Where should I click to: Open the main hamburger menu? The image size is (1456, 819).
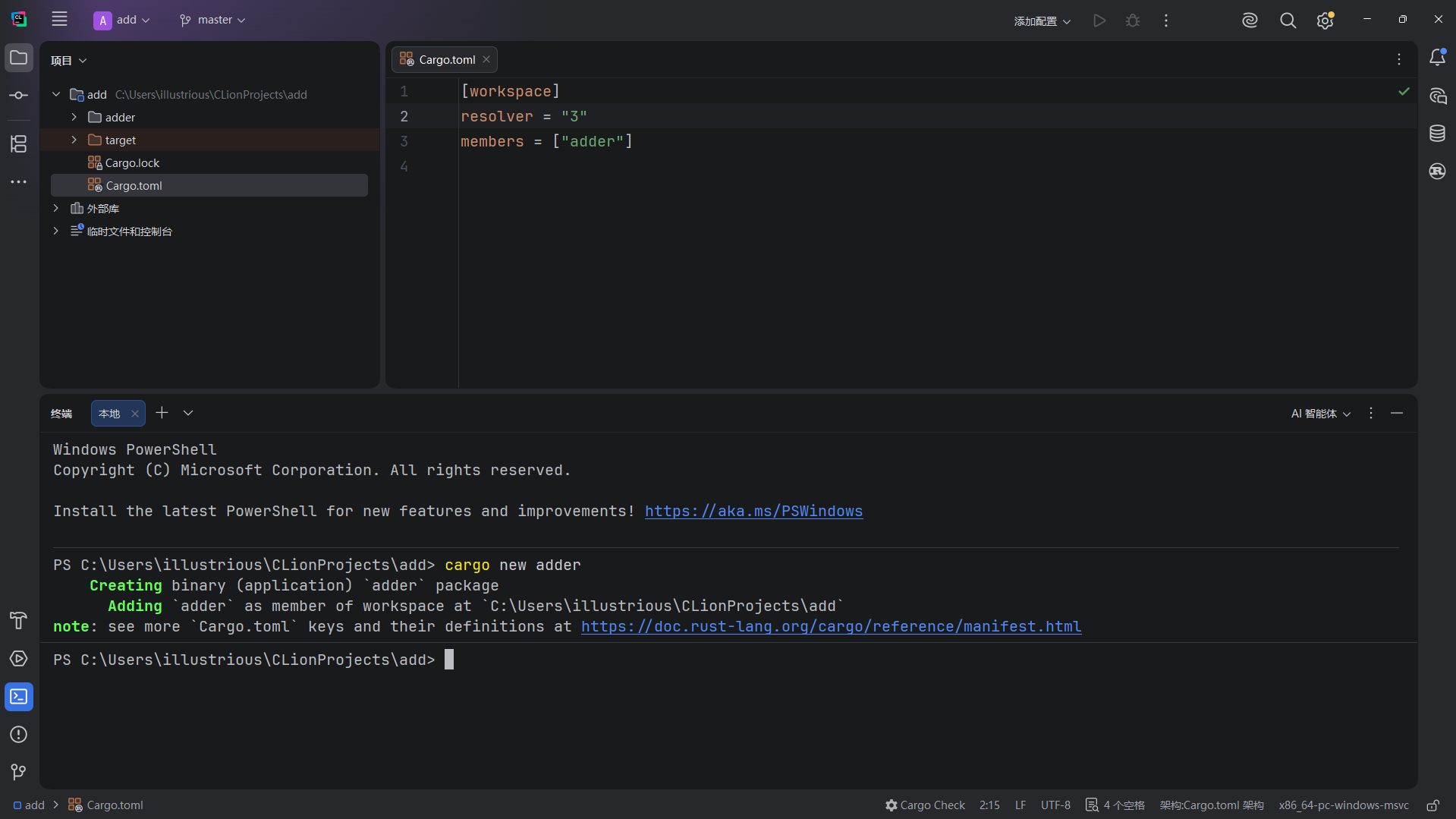click(59, 20)
